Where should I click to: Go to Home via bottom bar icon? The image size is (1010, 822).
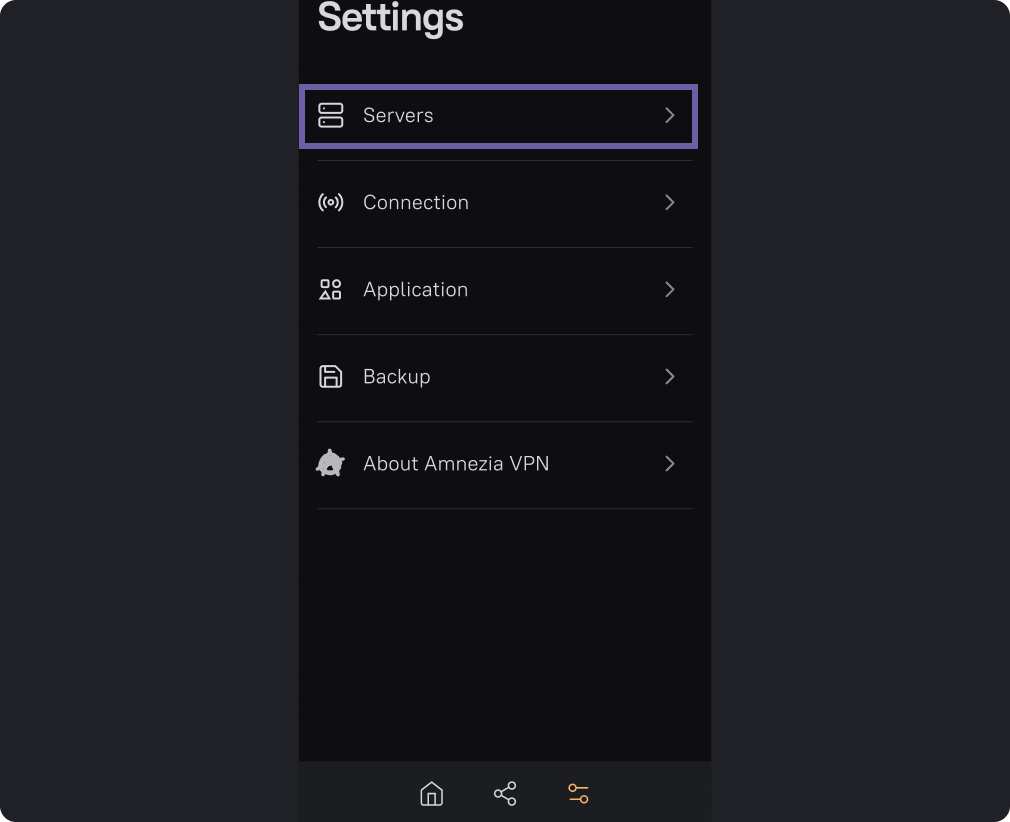tap(431, 794)
